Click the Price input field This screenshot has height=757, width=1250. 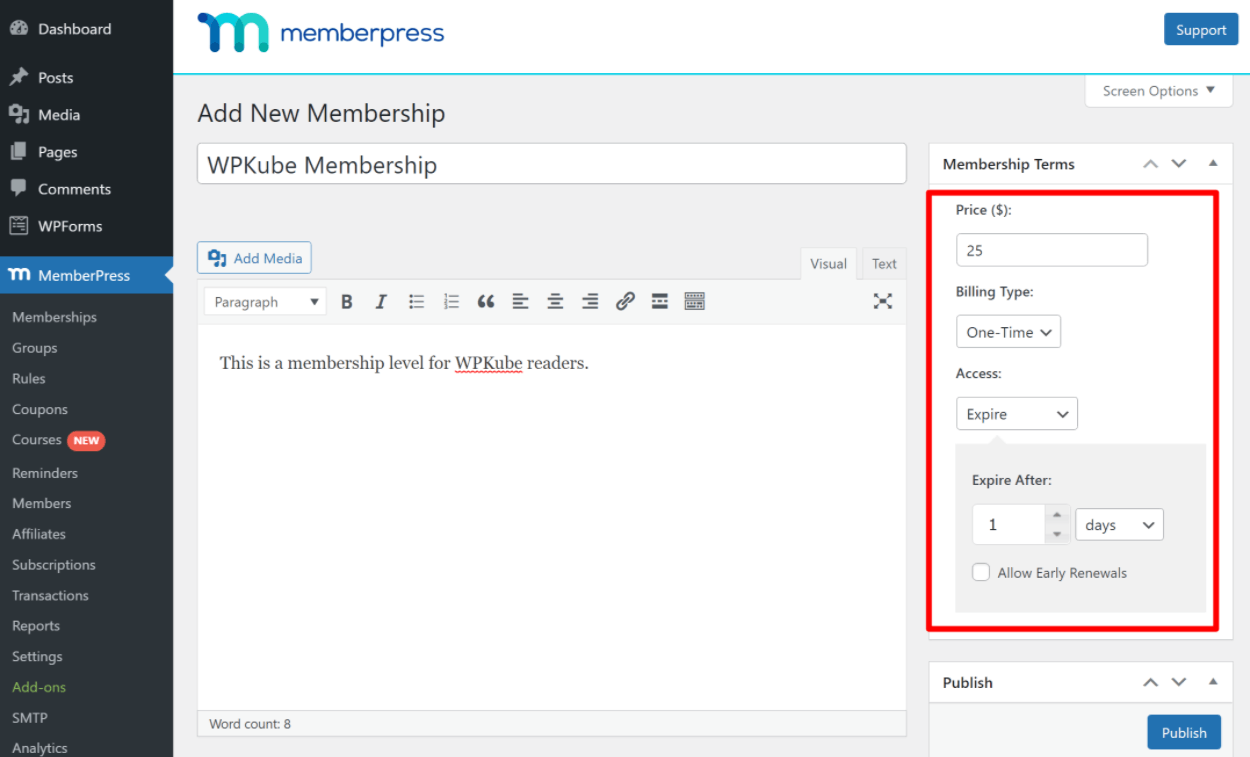pos(1052,250)
